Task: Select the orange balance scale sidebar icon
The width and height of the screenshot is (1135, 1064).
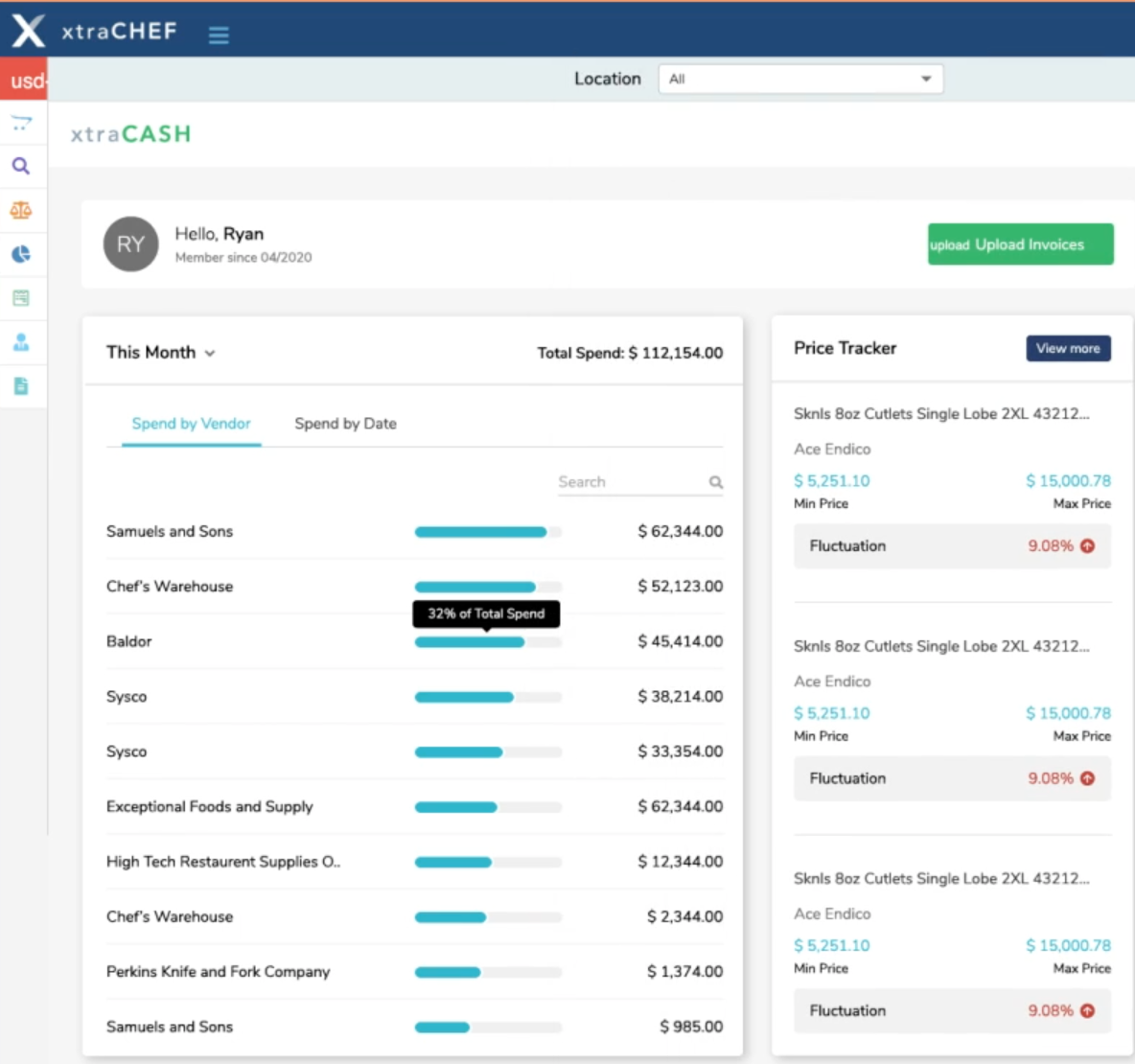Action: point(21,210)
